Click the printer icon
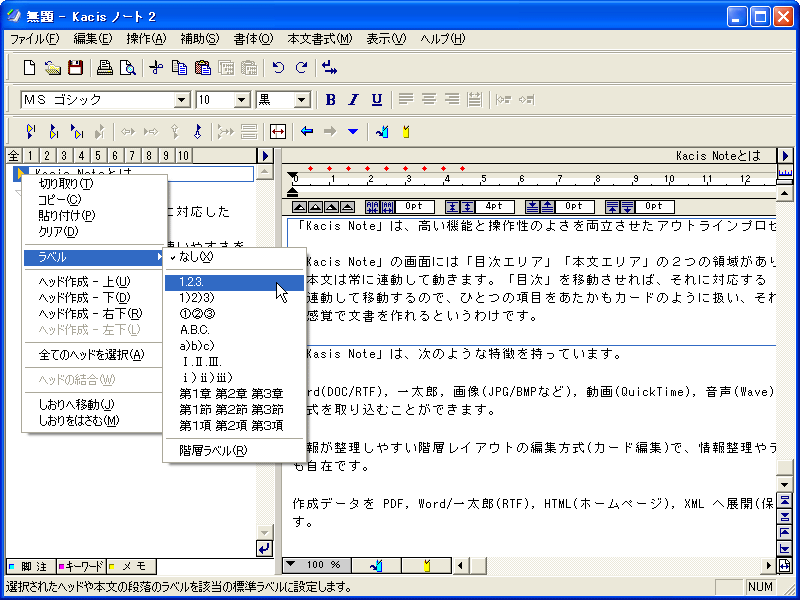 (105, 67)
